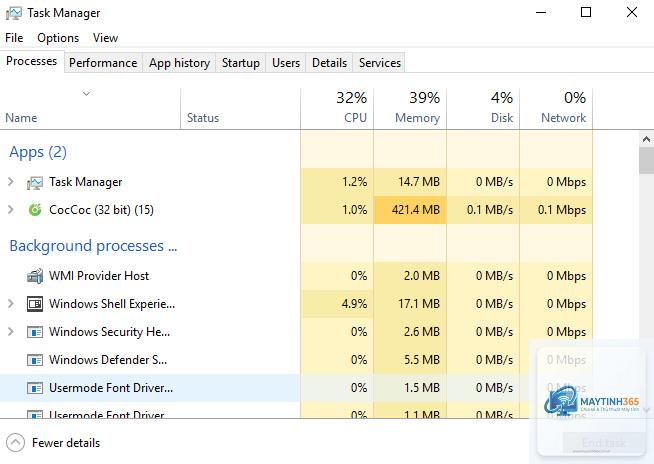This screenshot has height=464, width=654.
Task: Click the 2.0 MB memory cell
Action: [x=410, y=276]
